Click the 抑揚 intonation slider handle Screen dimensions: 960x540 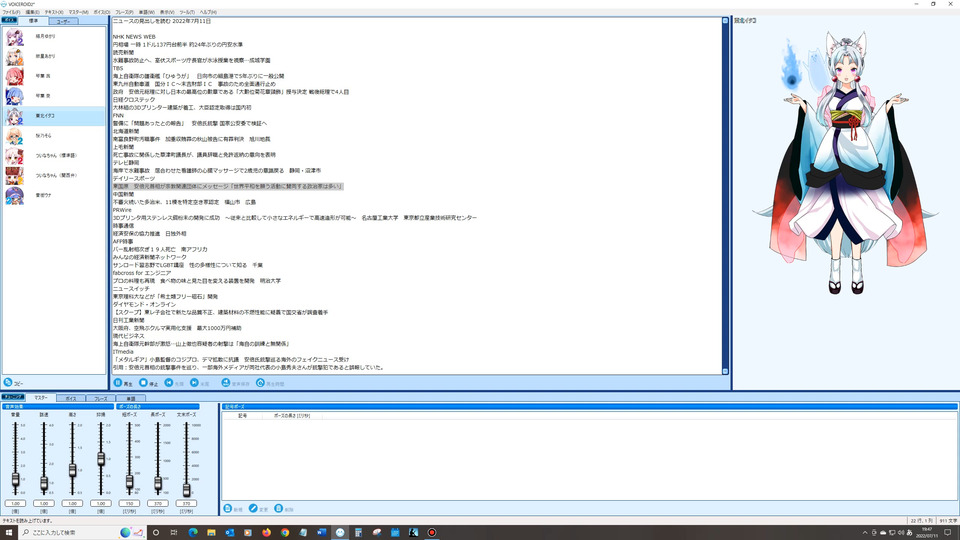[x=101, y=459]
